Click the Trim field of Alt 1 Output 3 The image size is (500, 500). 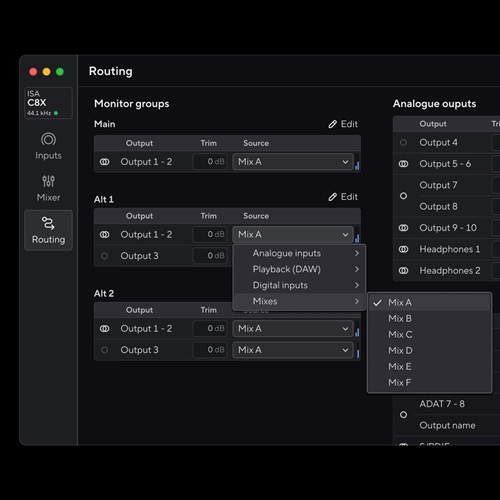click(210, 256)
